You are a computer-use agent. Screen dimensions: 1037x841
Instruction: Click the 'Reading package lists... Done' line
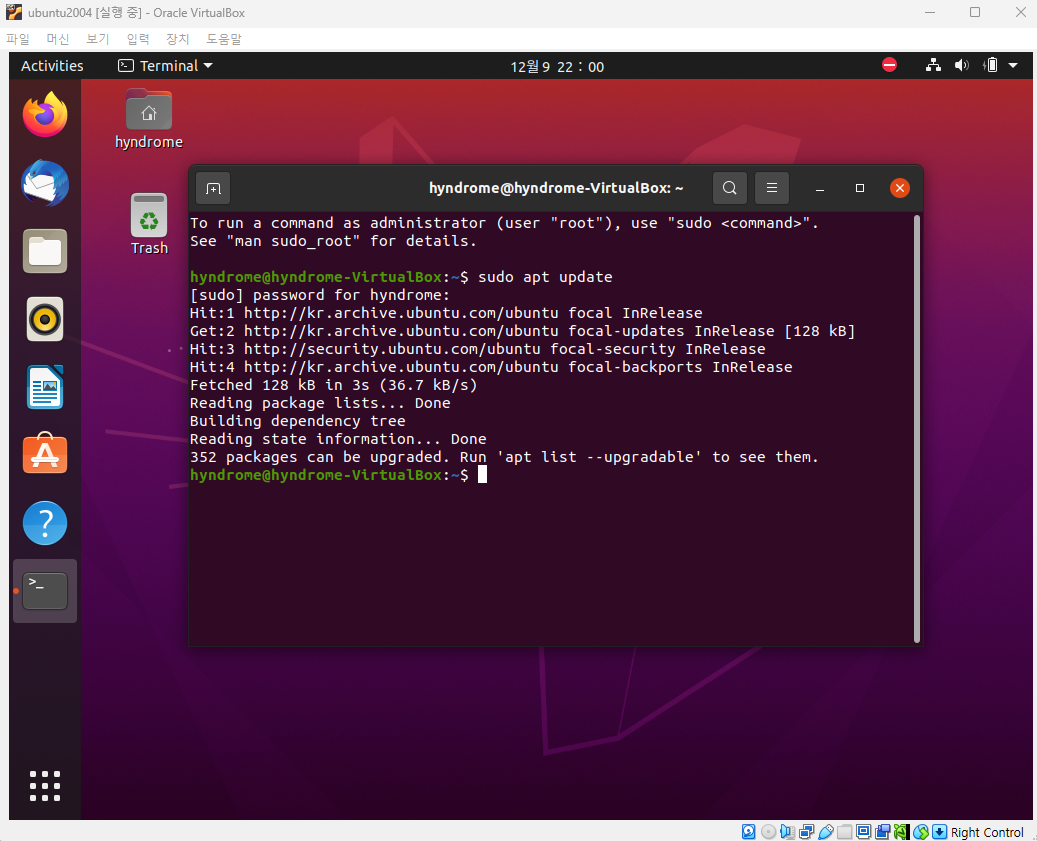(x=320, y=403)
